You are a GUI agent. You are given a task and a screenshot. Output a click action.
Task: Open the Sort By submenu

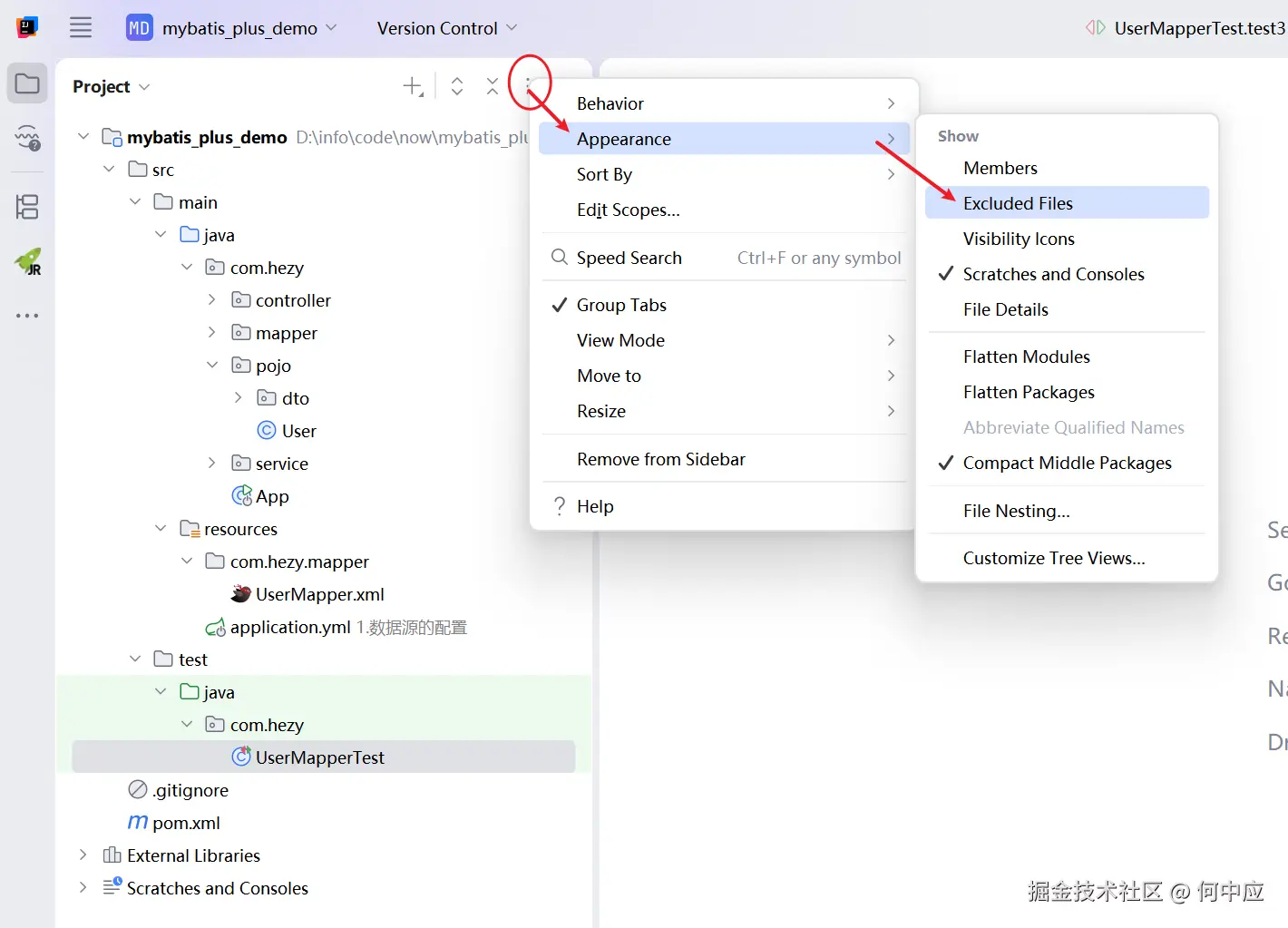[723, 174]
